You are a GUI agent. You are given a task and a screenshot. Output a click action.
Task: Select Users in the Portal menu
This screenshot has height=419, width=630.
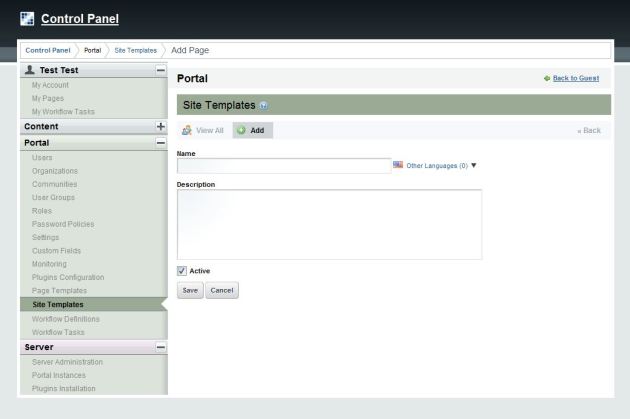point(42,158)
